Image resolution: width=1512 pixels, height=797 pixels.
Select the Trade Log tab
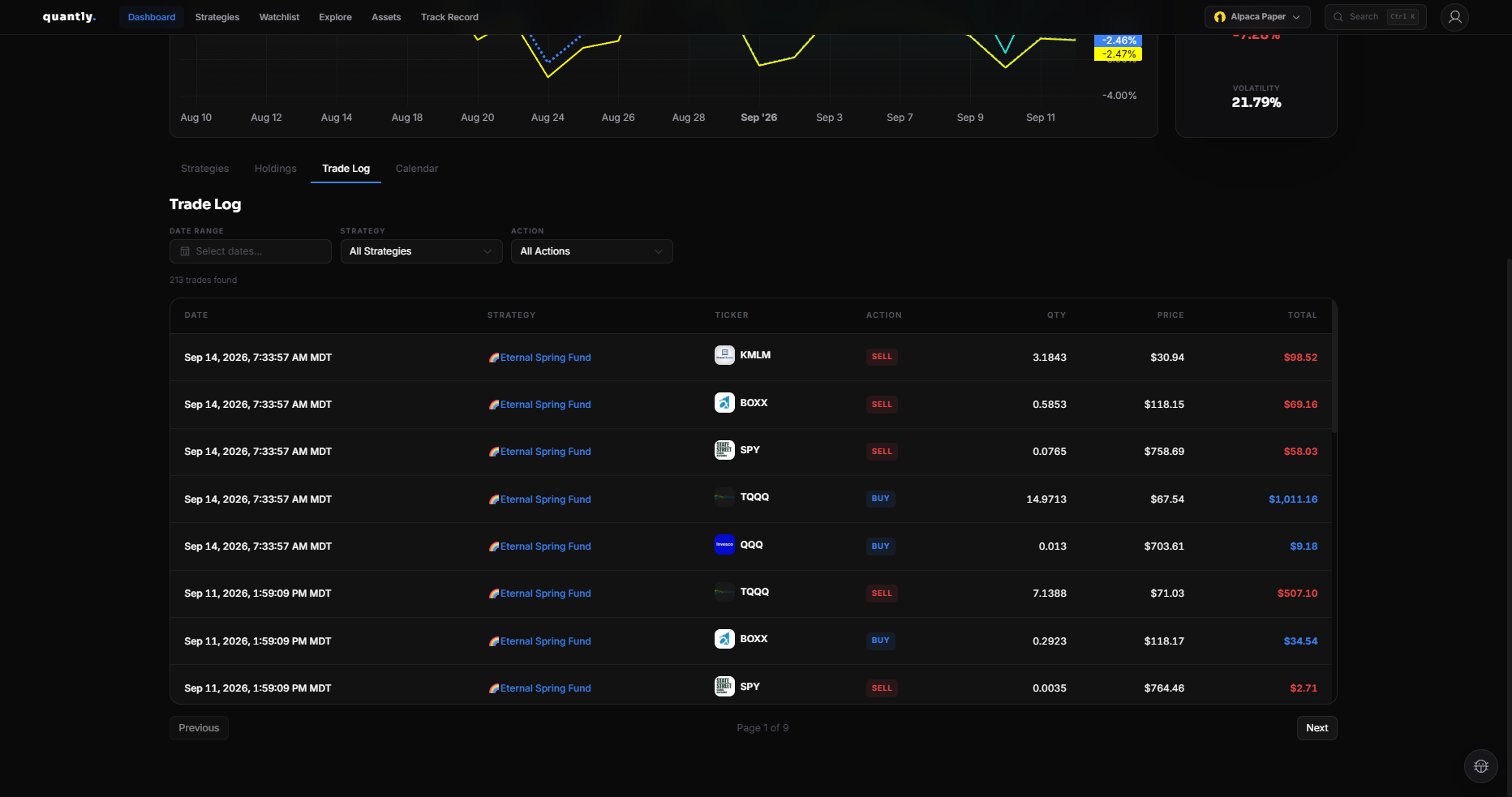346,169
